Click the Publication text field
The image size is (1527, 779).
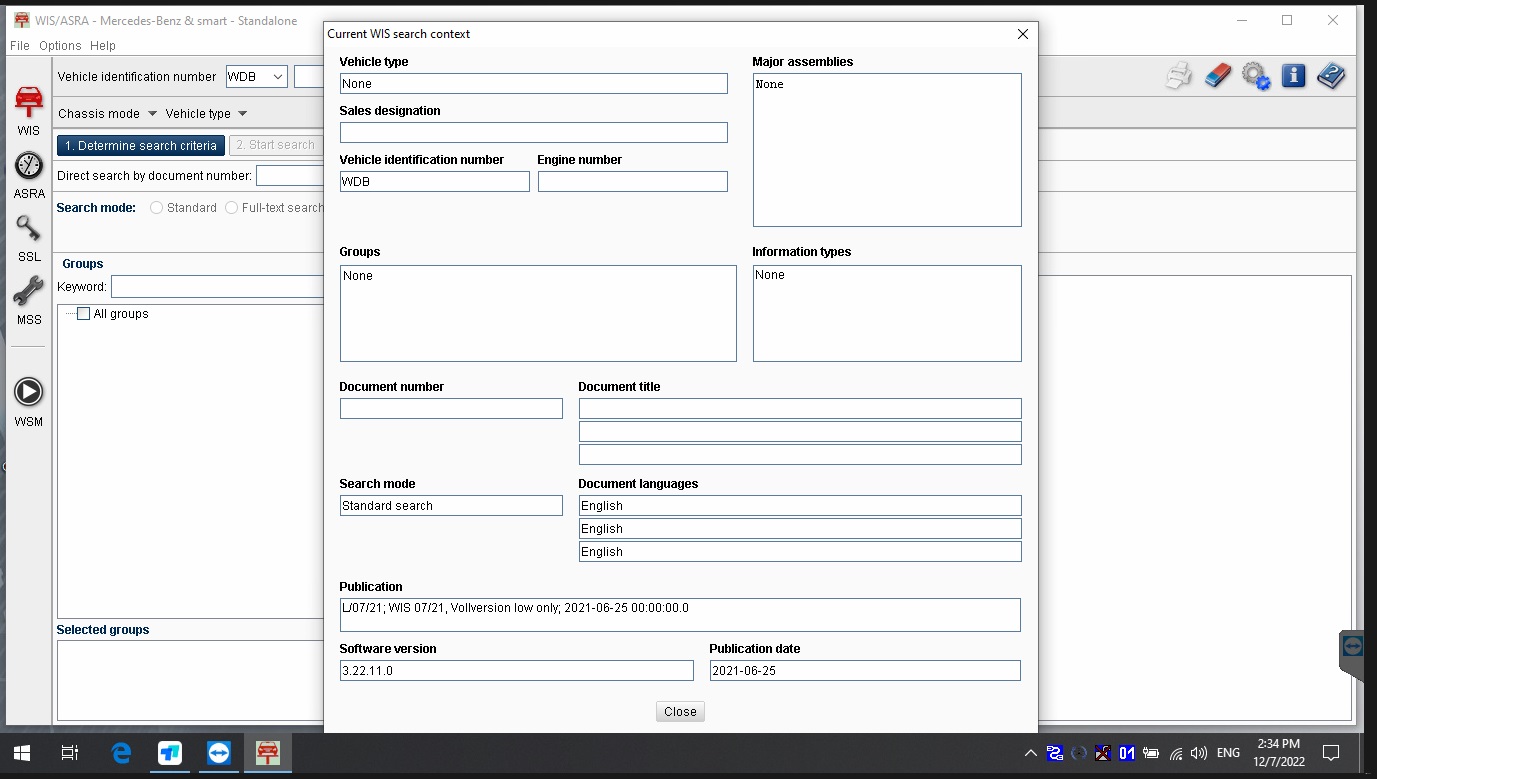coord(680,615)
